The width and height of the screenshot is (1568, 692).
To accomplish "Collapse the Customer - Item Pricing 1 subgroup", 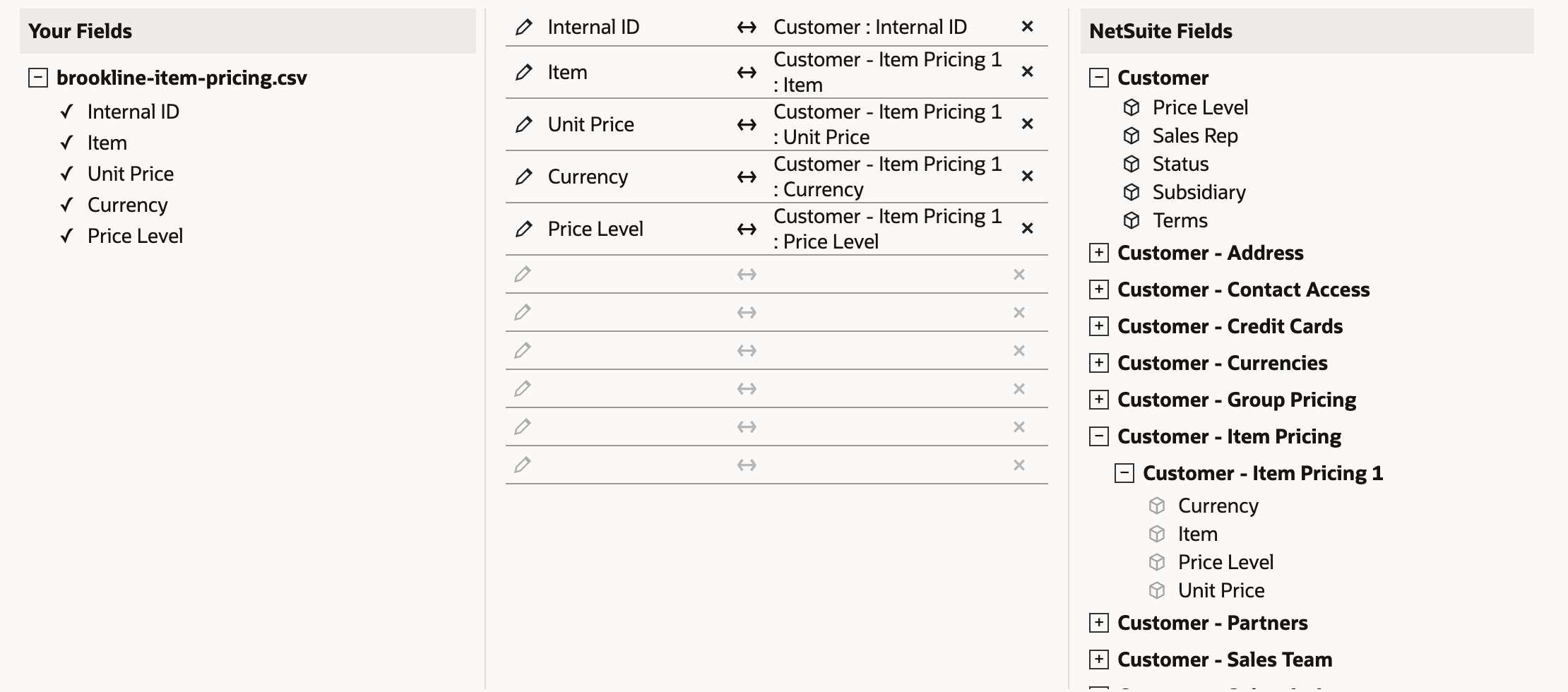I will [1124, 473].
